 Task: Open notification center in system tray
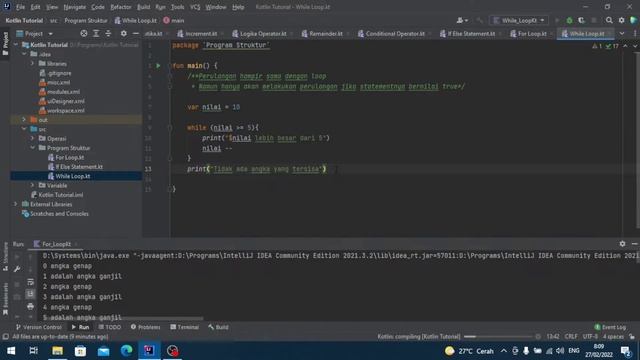pos(626,351)
